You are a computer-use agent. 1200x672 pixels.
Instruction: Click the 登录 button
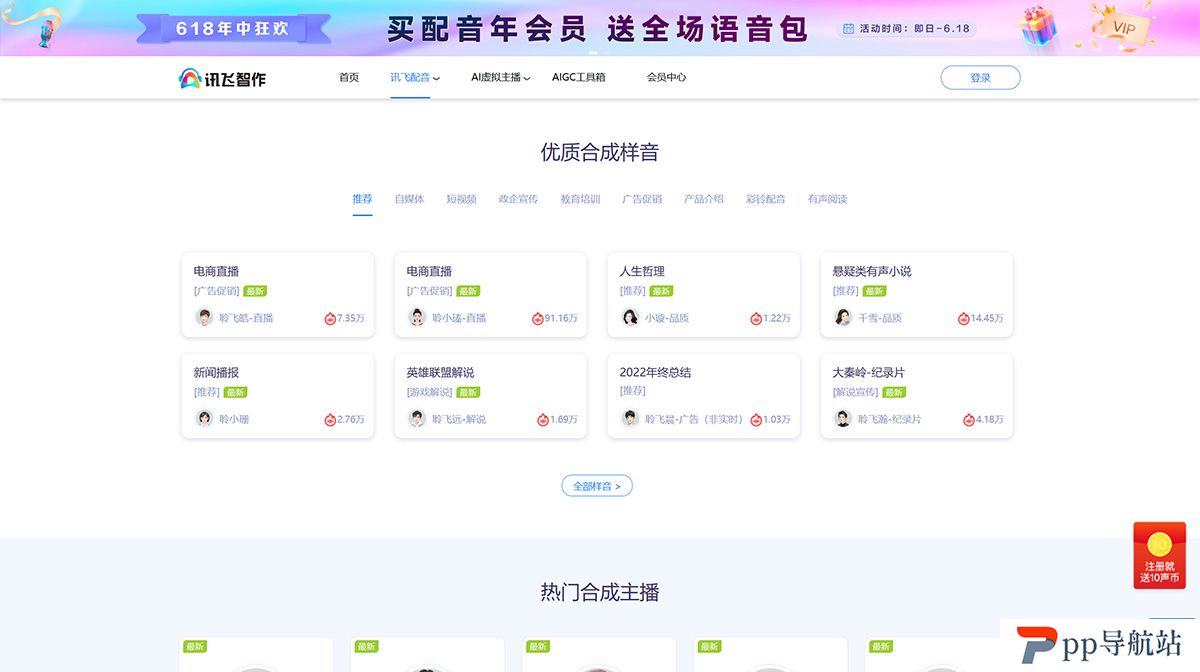(x=980, y=77)
